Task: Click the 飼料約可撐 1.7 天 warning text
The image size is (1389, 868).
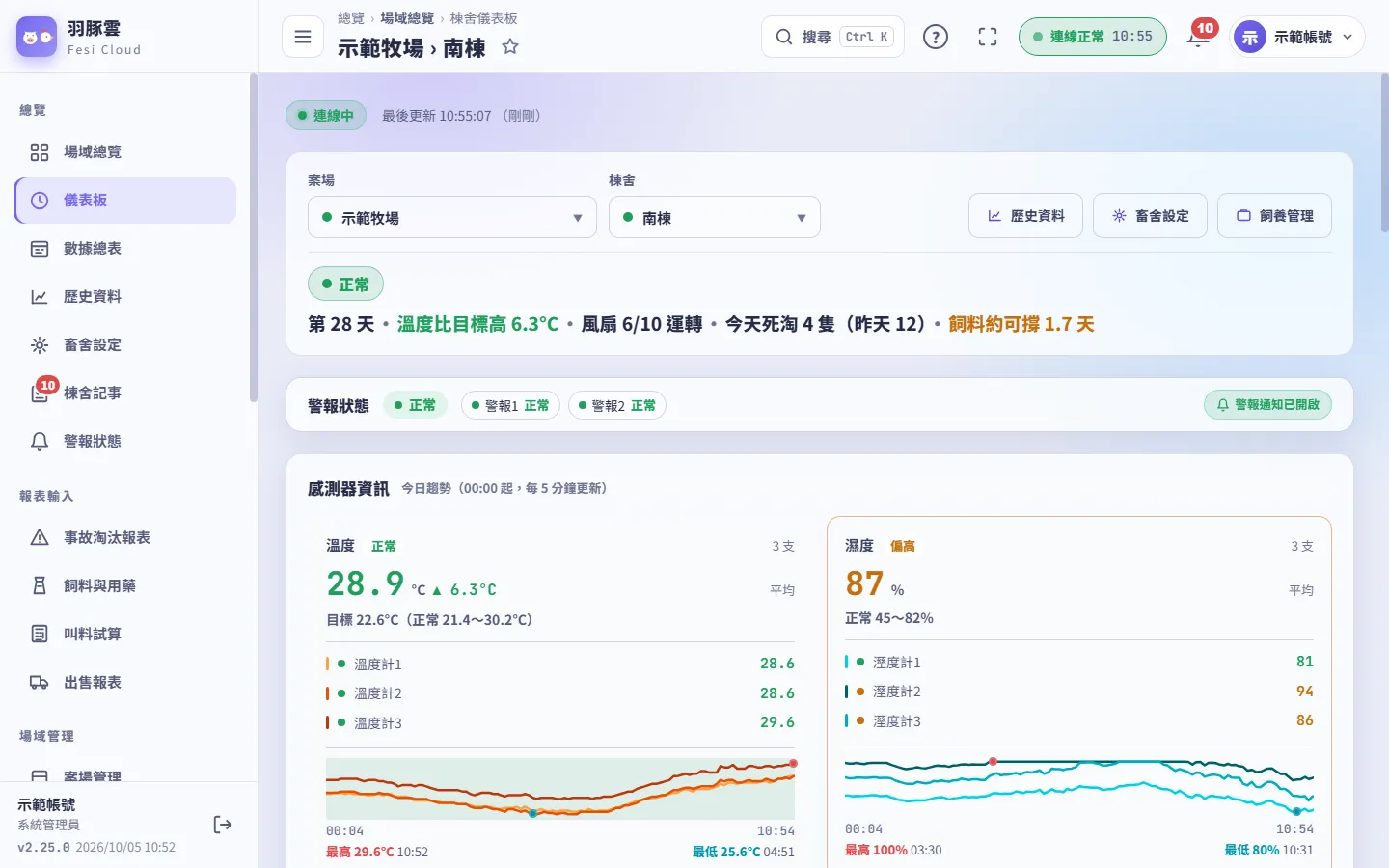Action: (x=1021, y=324)
